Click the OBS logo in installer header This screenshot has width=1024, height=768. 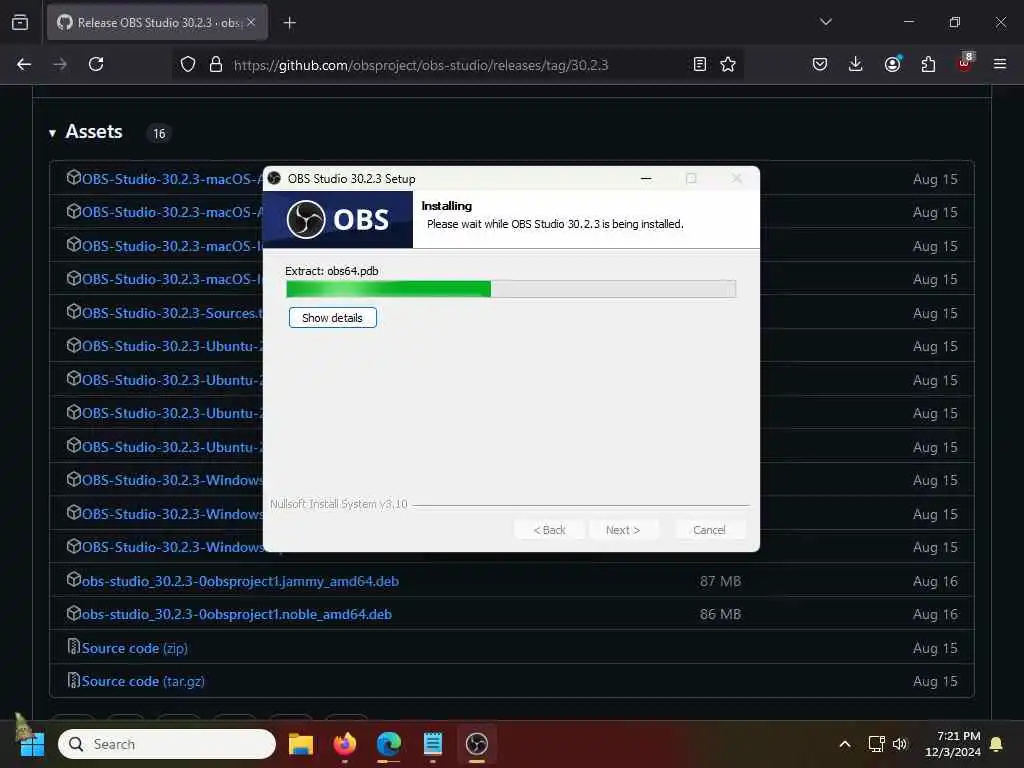[x=338, y=219]
